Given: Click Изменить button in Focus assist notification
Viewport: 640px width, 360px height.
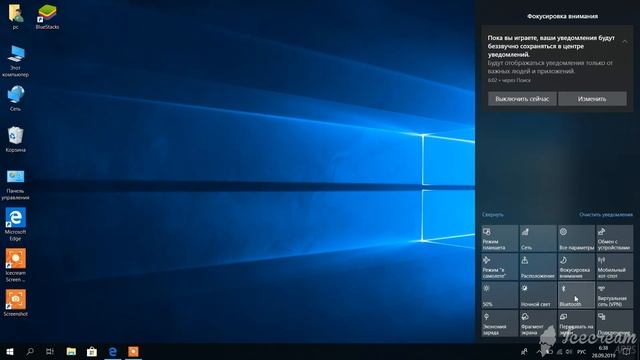Looking at the screenshot, I should pyautogui.click(x=592, y=99).
